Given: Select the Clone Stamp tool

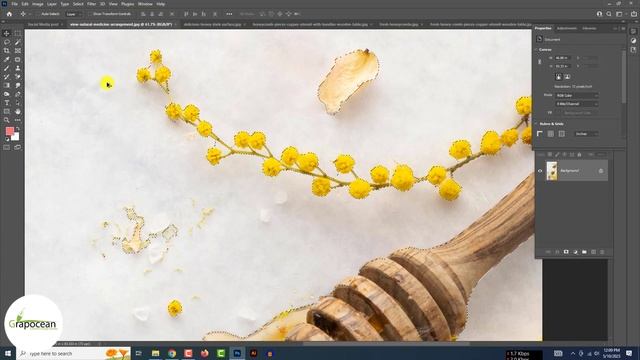Looking at the screenshot, I should [x=18, y=68].
